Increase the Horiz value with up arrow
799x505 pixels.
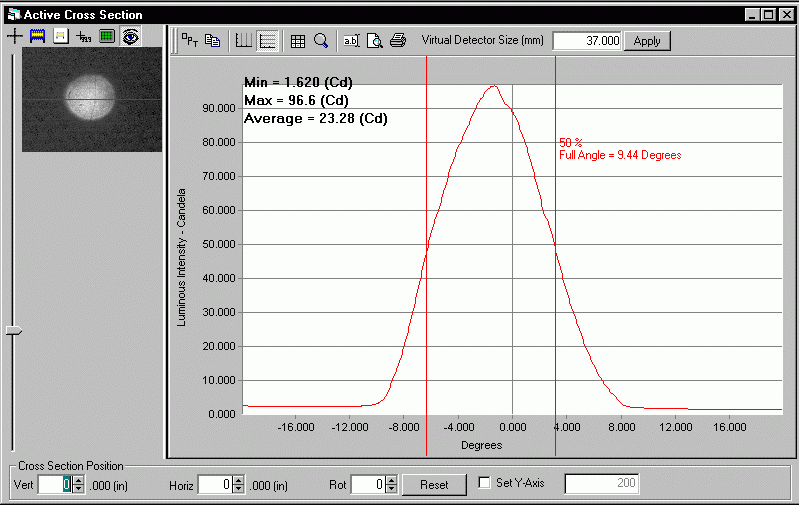tap(238, 480)
